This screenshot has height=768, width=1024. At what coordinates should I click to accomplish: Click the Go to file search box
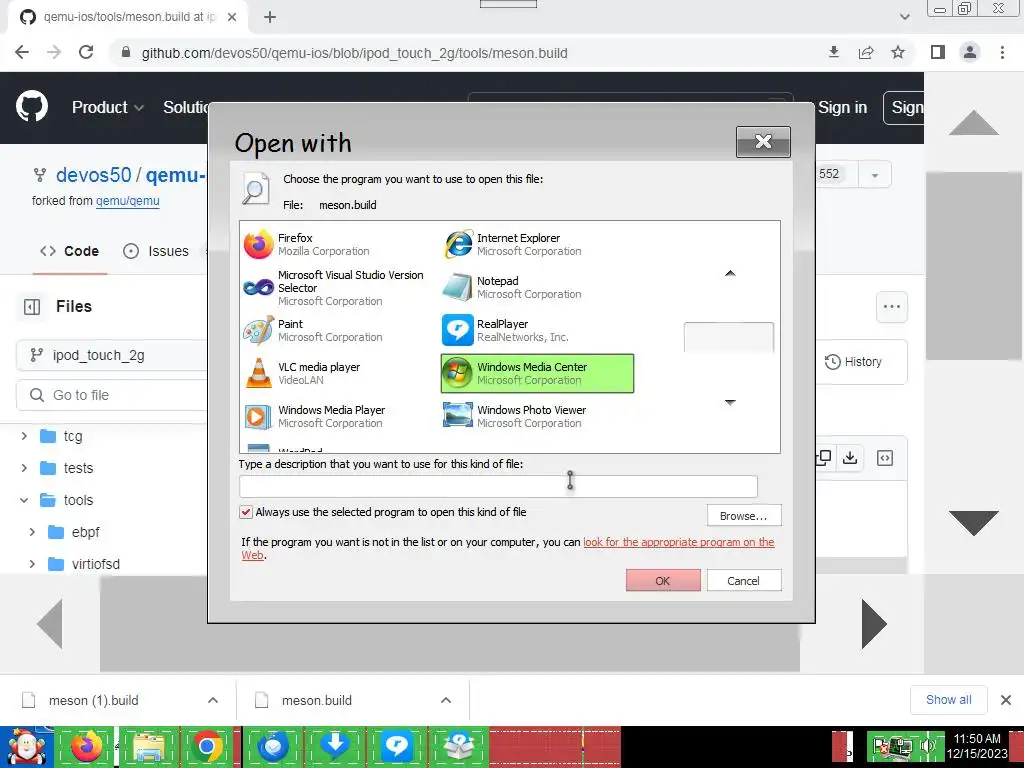[x=111, y=395]
